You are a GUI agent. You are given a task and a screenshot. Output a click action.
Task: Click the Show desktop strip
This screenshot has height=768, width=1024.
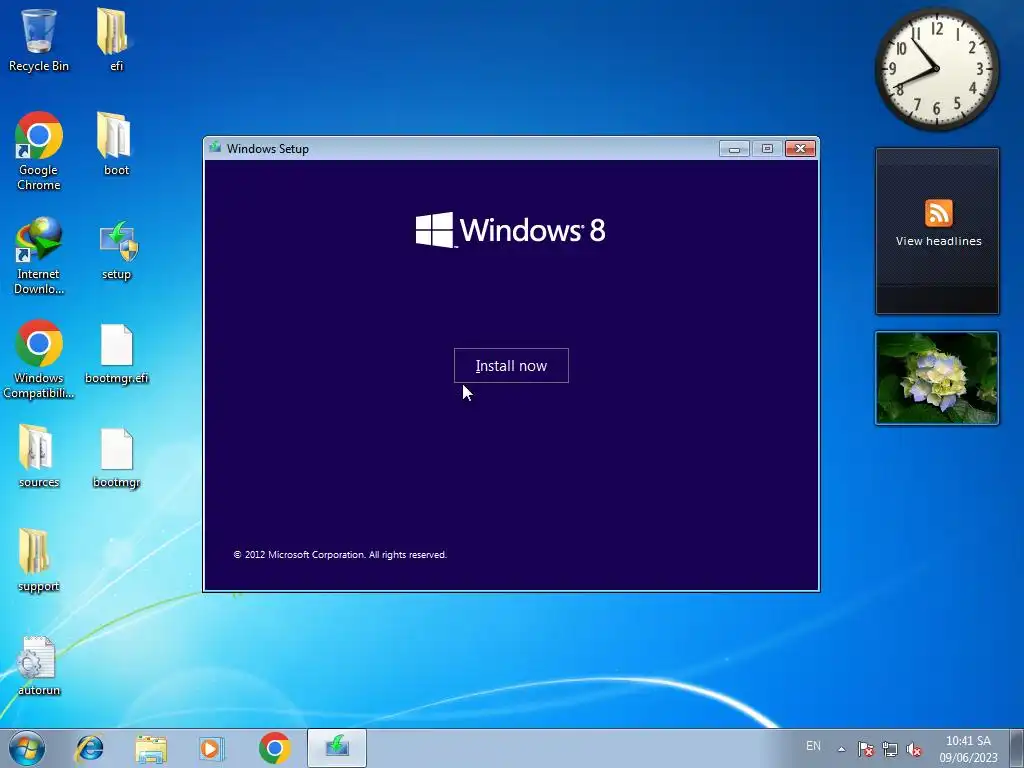[x=1017, y=748]
